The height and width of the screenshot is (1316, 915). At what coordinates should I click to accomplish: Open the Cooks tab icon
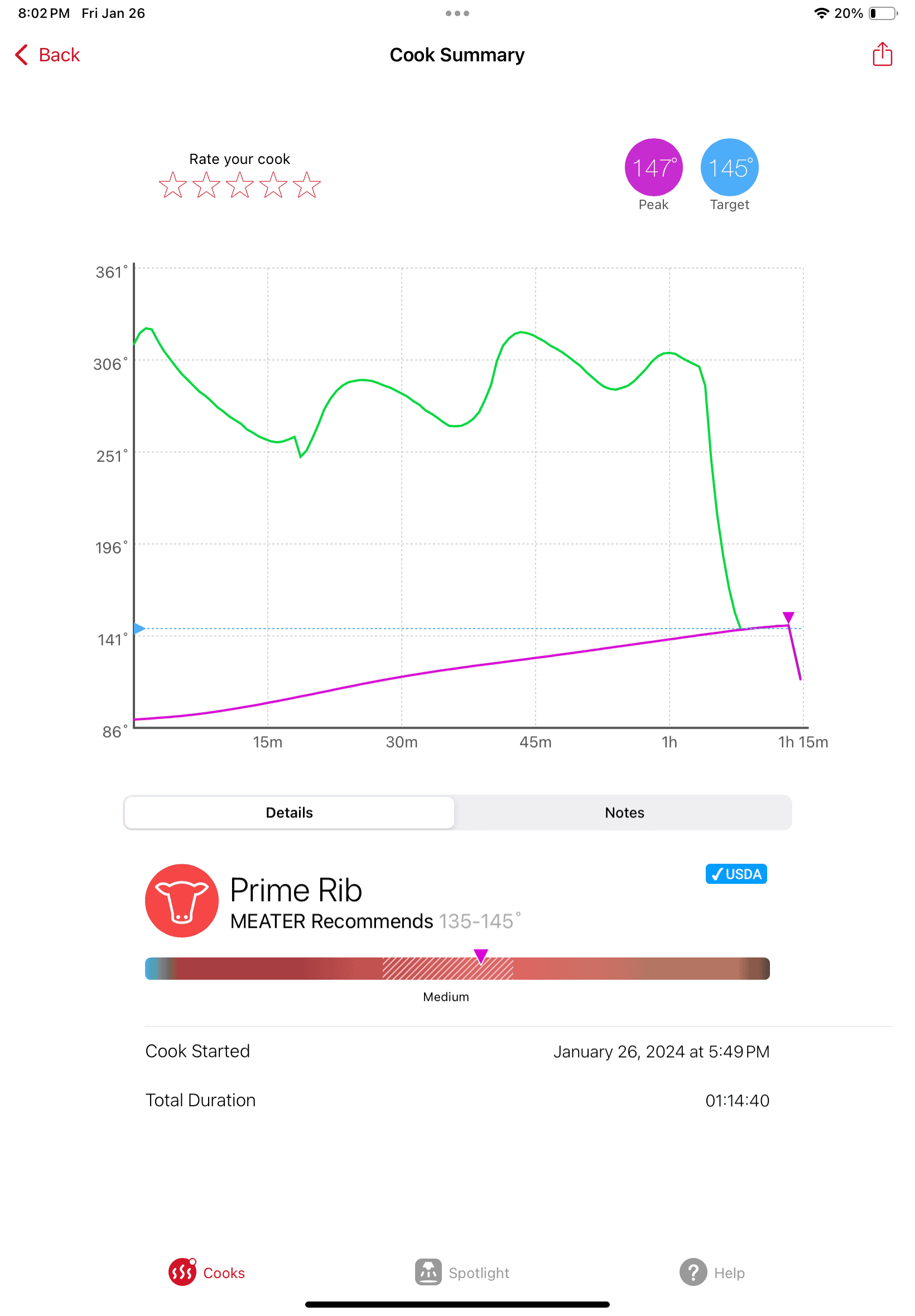[182, 1272]
